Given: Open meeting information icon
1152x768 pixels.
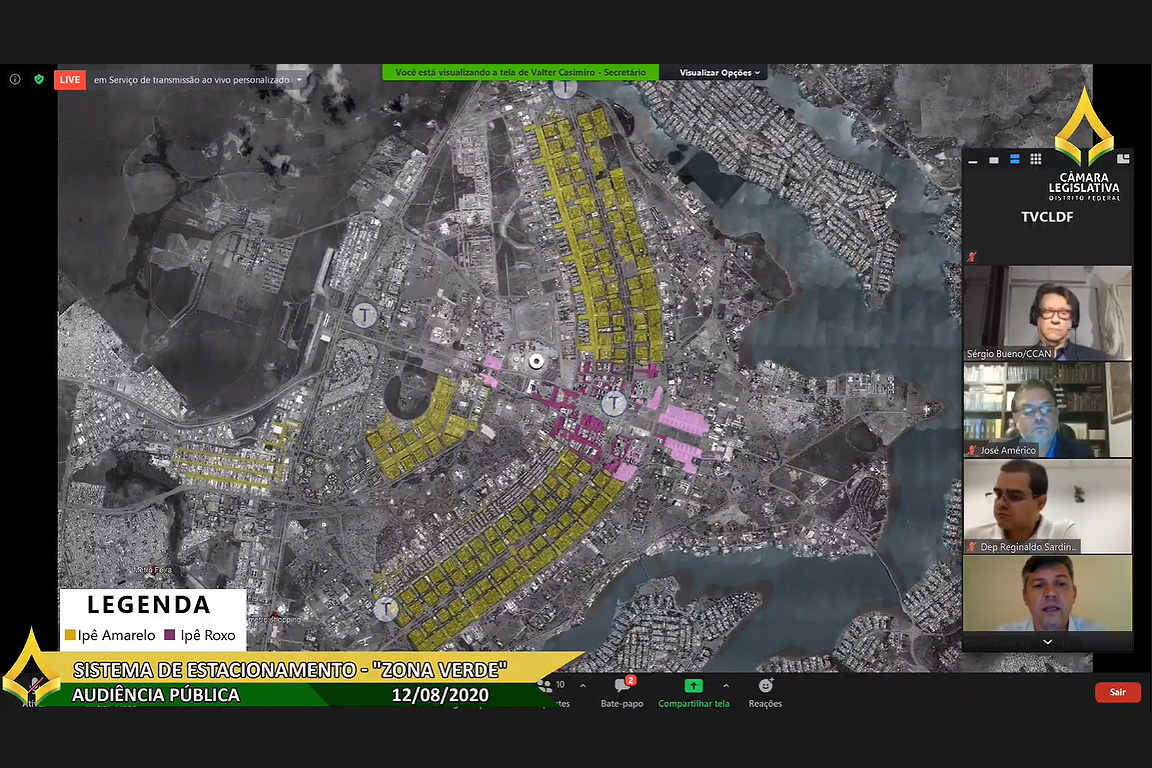Looking at the screenshot, I should (x=15, y=79).
